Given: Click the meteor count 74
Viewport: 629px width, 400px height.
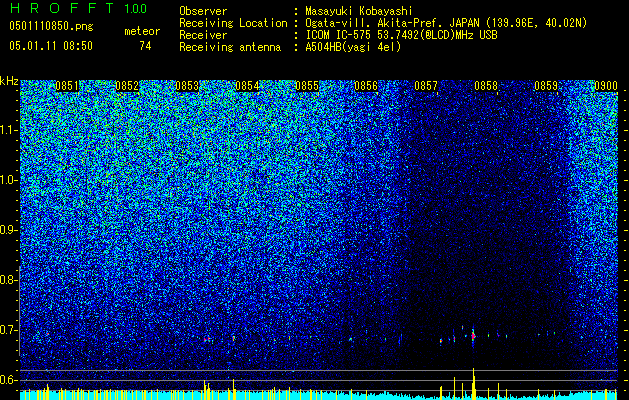Looking at the screenshot, I should 145,46.
